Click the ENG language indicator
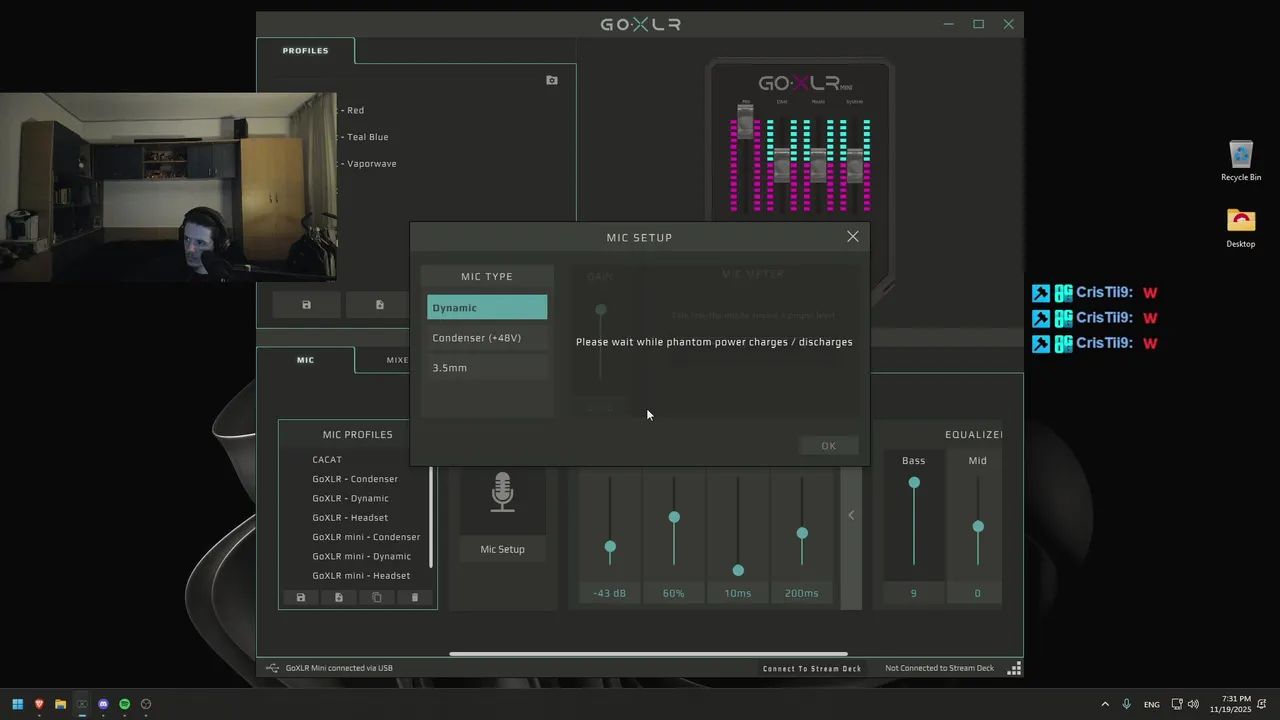The width and height of the screenshot is (1280, 720). pos(1152,704)
